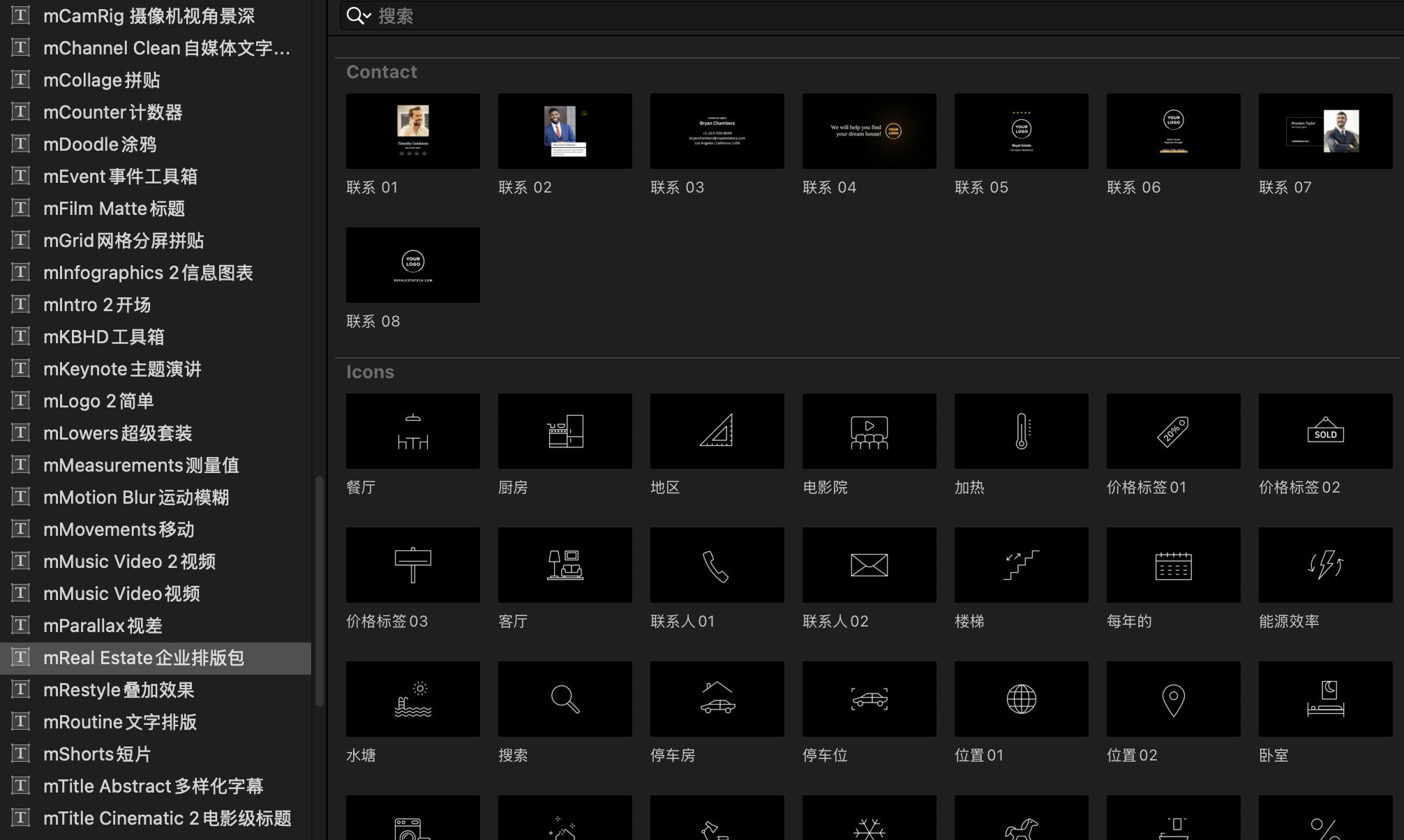This screenshot has height=840, width=1404.
Task: Pick the 联系 04 contact template
Action: 869,131
